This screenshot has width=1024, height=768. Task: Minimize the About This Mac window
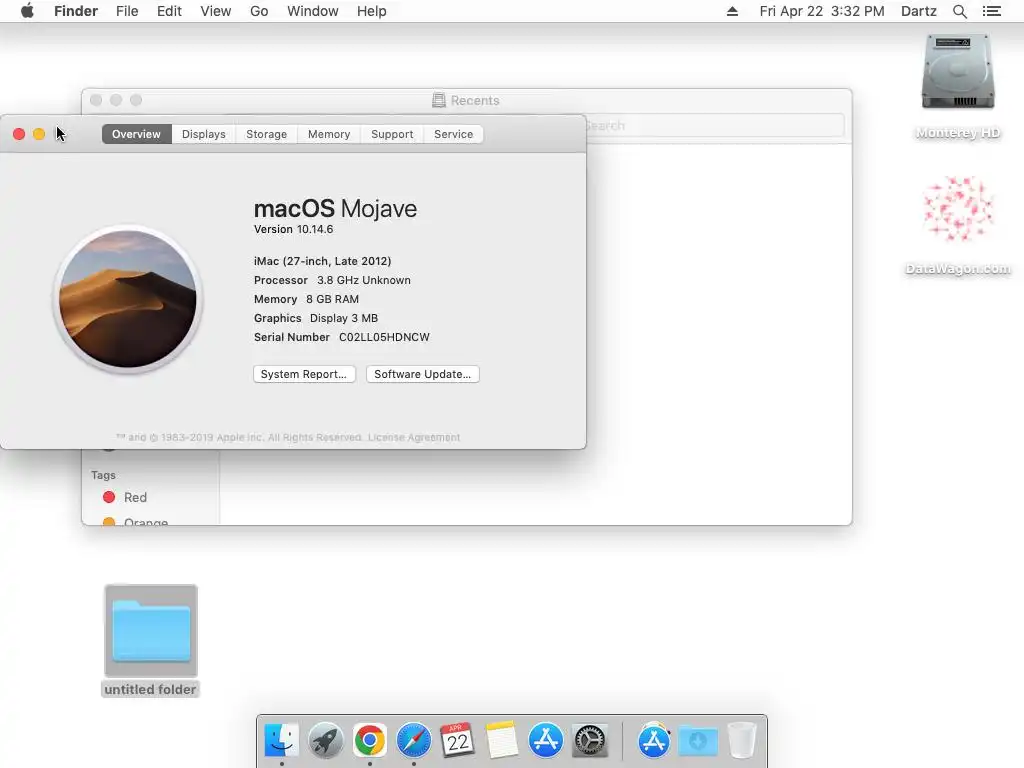39,134
